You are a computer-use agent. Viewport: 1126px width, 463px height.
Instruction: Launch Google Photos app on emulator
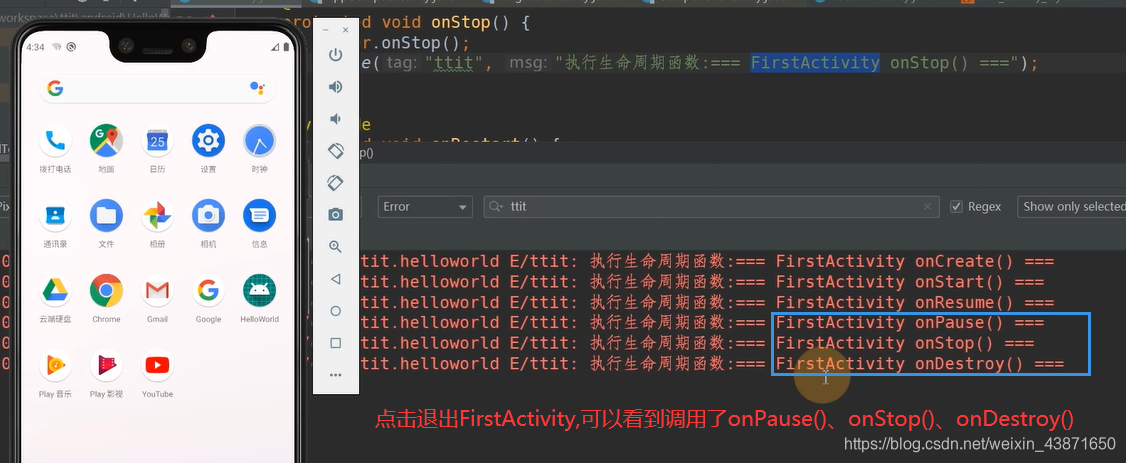pyautogui.click(x=157, y=215)
